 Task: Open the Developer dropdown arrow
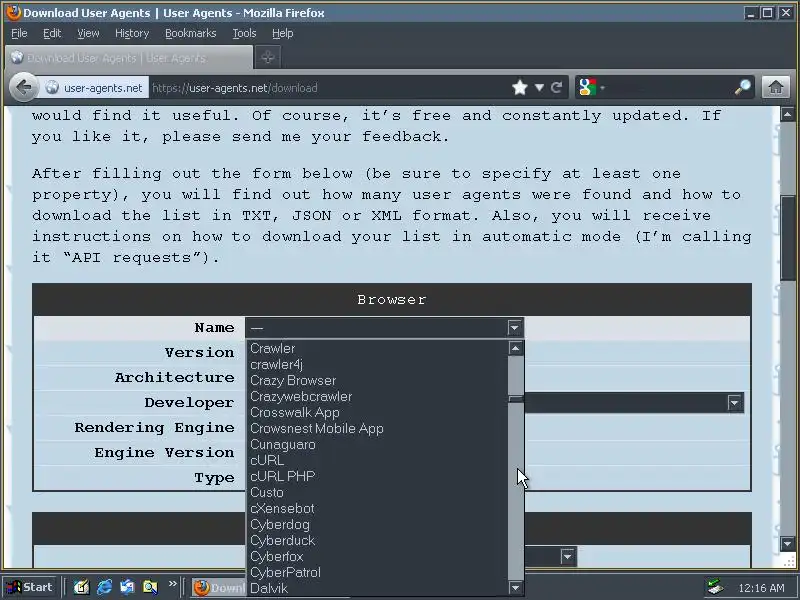734,403
